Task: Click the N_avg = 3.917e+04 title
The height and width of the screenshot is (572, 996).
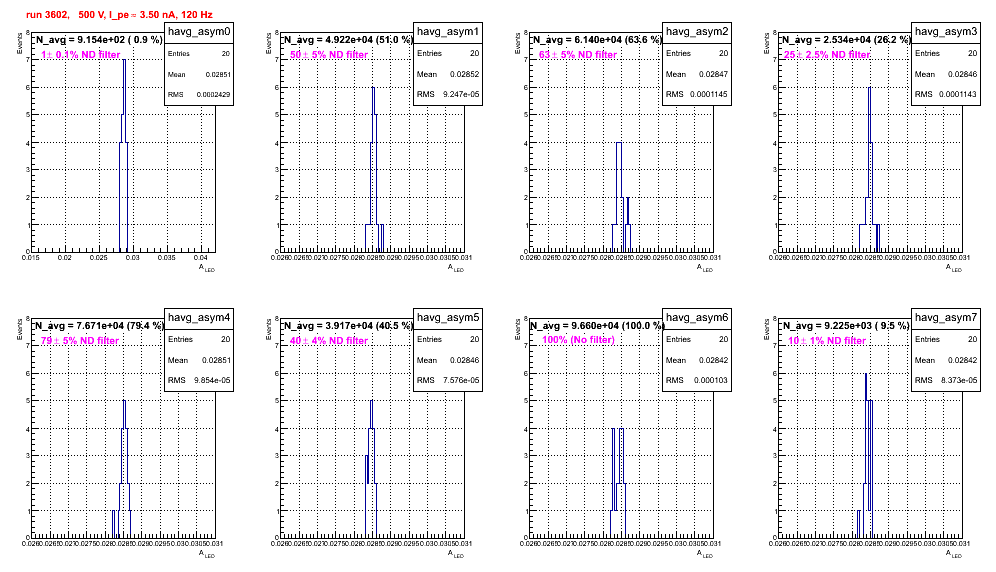Action: coord(347,325)
